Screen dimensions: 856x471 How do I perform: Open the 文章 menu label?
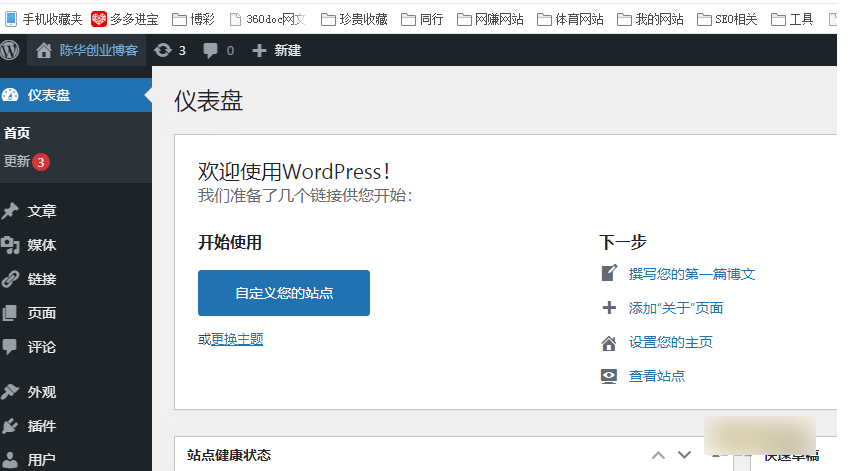pyautogui.click(x=42, y=211)
